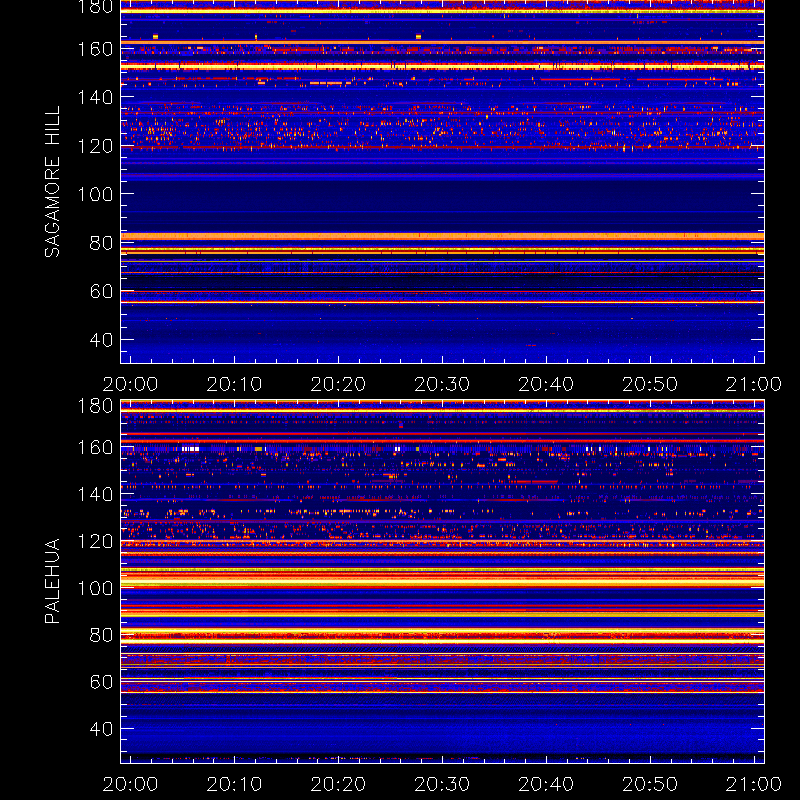Click 21:00 below the Palehua plot
800x800 pixels.
[754, 784]
